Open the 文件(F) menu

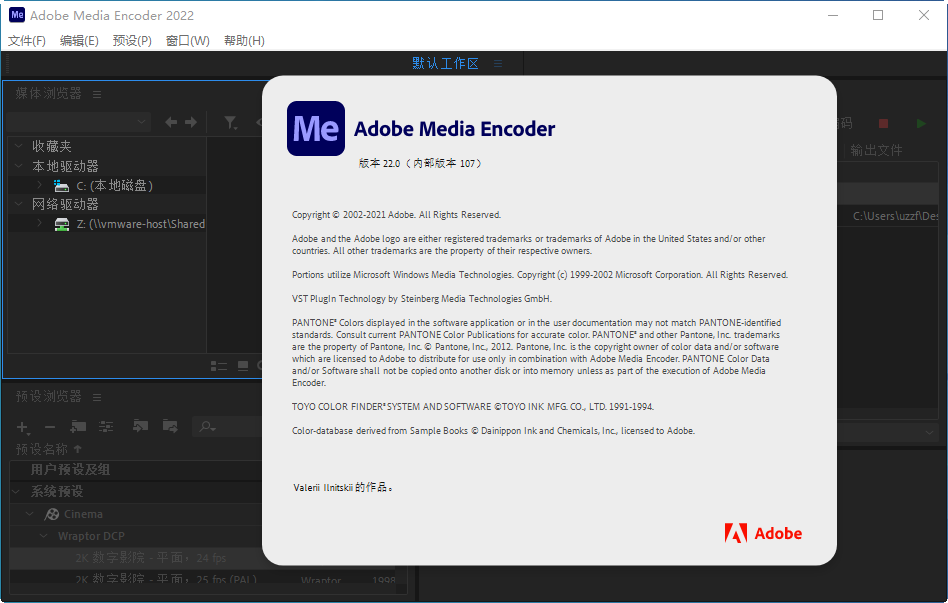(x=26, y=41)
